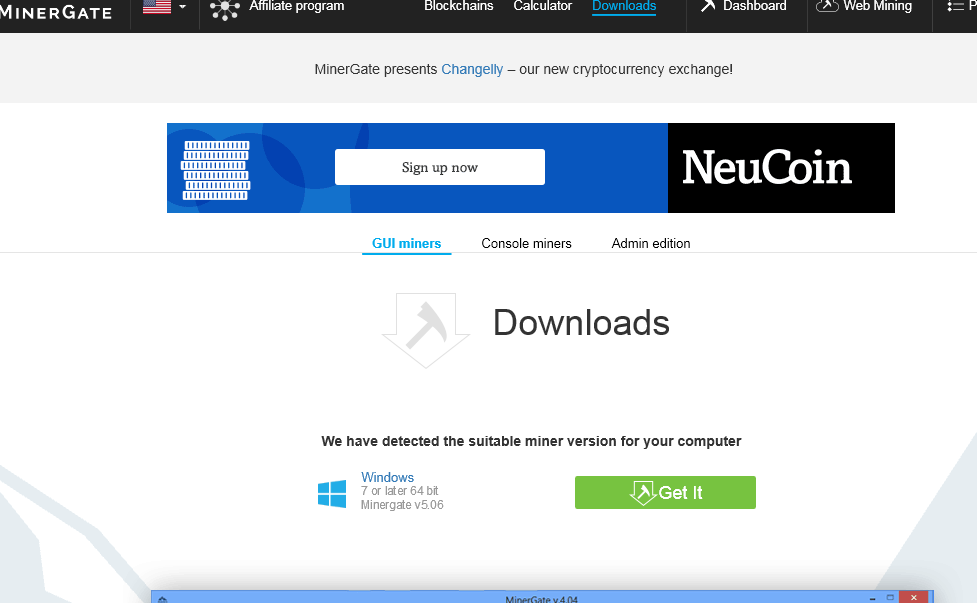977x603 pixels.
Task: Click the Downloads arrow pickaxe icon
Action: click(x=426, y=330)
